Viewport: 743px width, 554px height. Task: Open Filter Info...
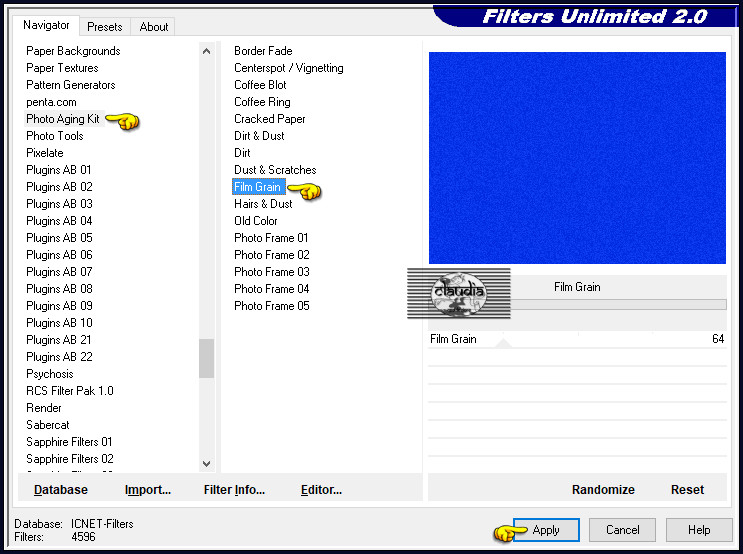click(234, 490)
